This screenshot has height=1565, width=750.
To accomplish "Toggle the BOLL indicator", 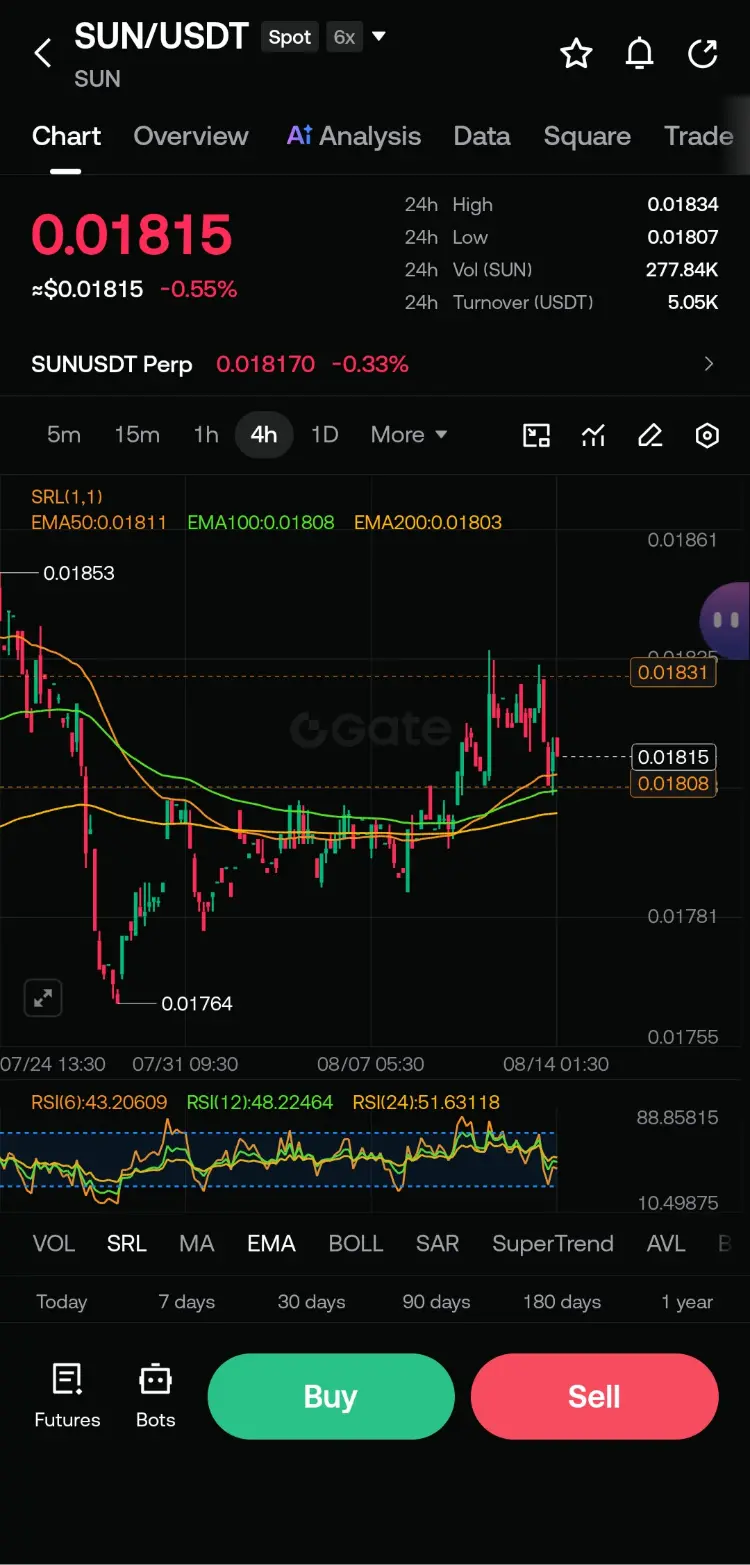I will 356,1243.
